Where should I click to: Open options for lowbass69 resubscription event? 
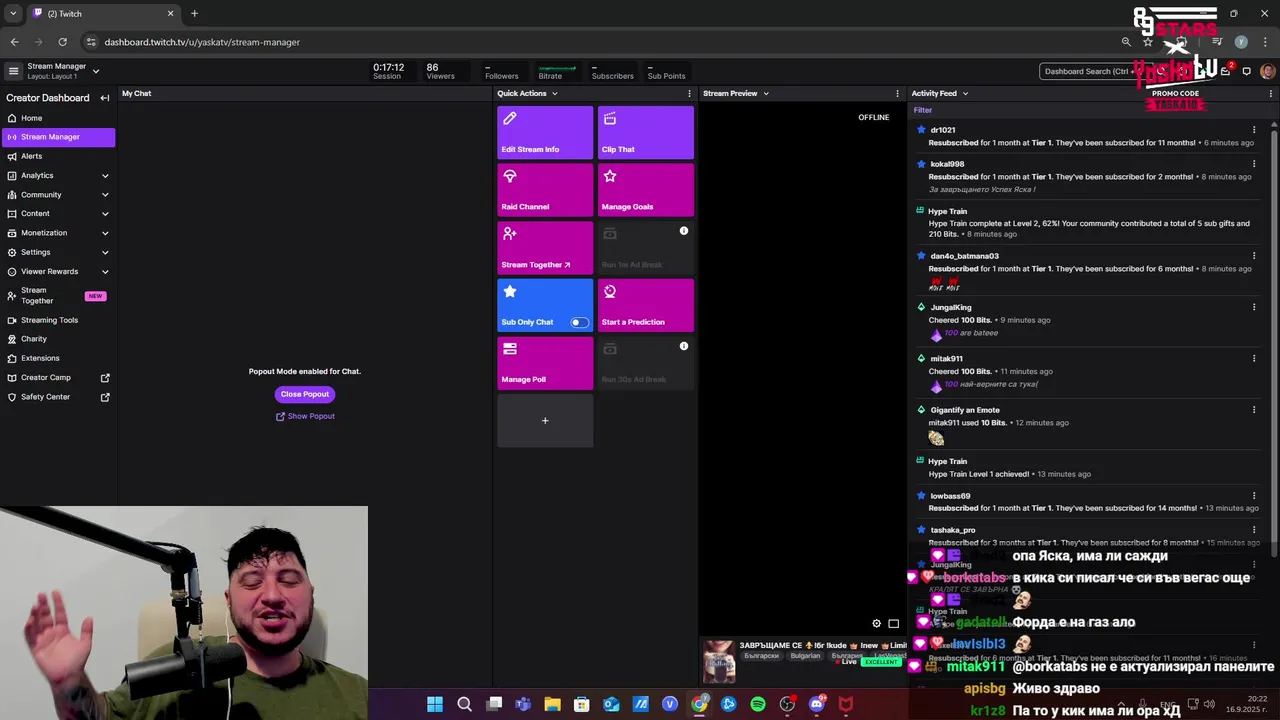point(1254,495)
